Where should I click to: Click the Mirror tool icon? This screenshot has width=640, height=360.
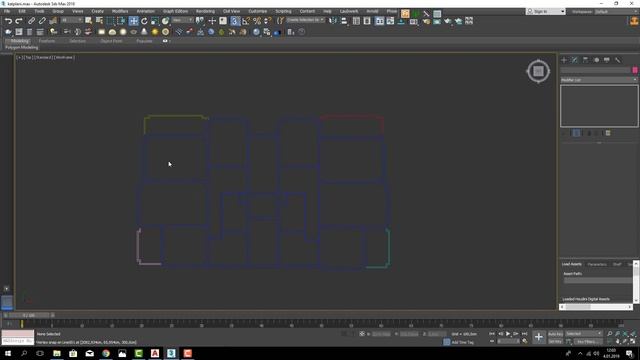333,20
